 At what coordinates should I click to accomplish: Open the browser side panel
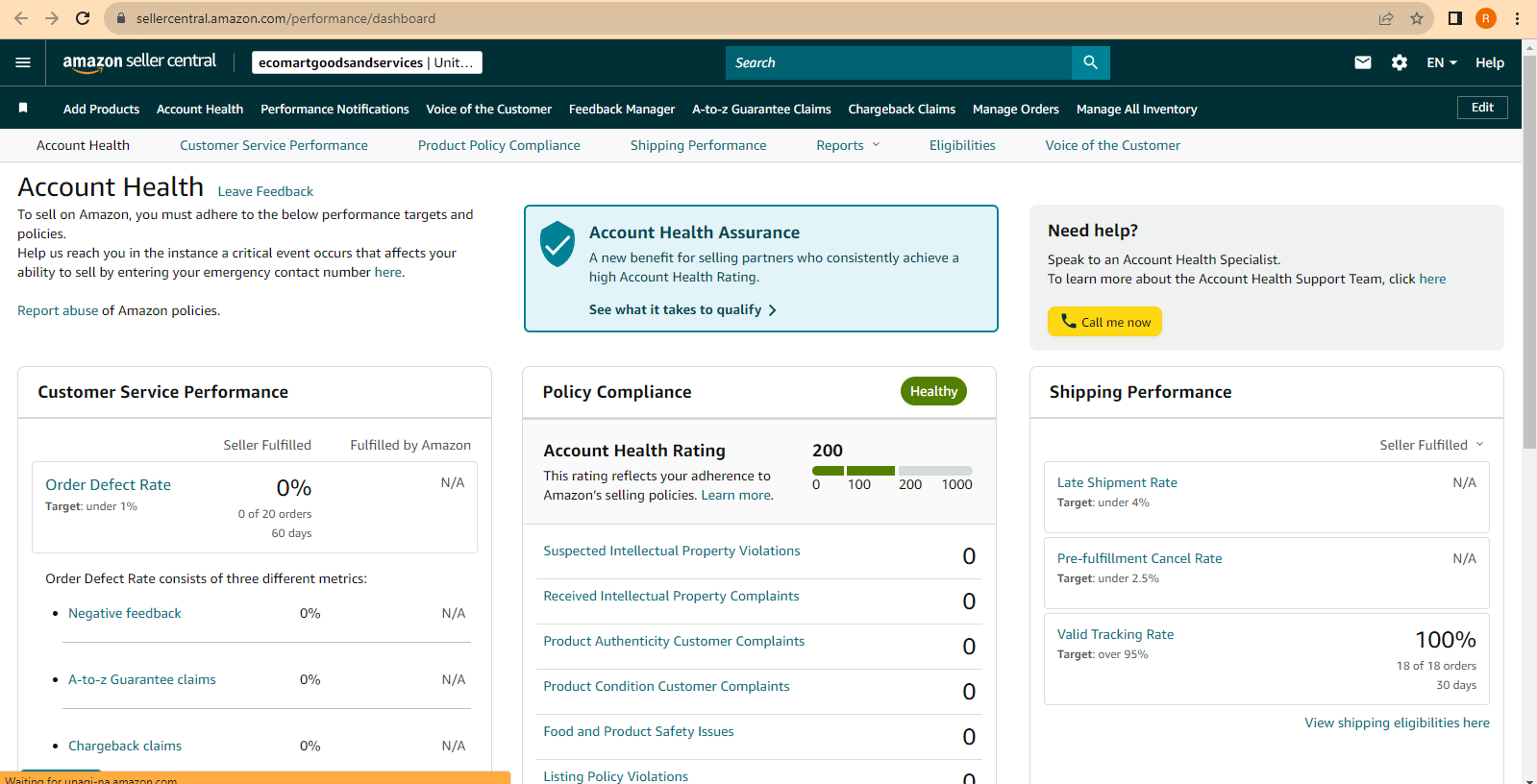(1455, 18)
